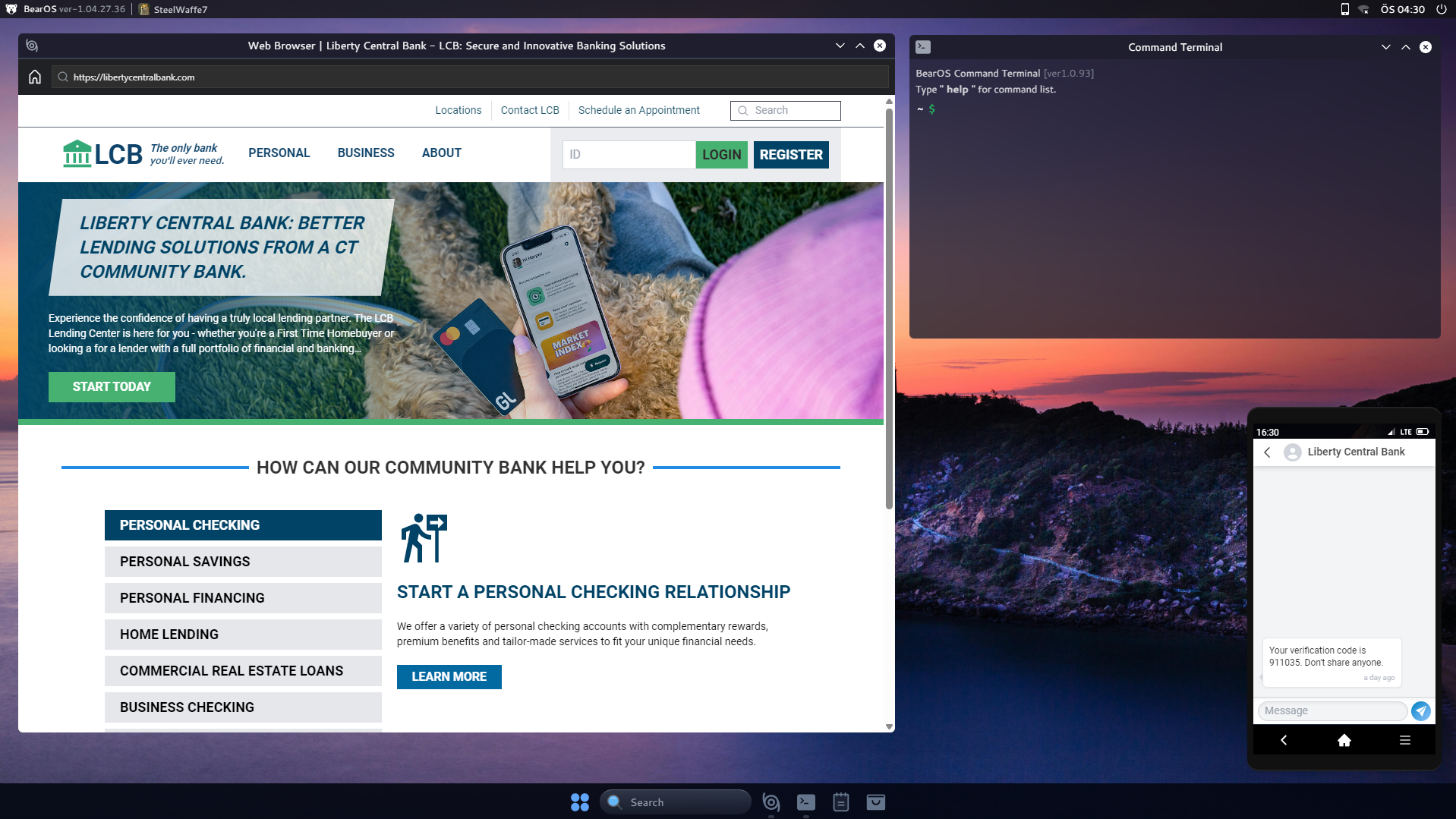
Task: Click the power icon in top bar
Action: [1441, 9]
